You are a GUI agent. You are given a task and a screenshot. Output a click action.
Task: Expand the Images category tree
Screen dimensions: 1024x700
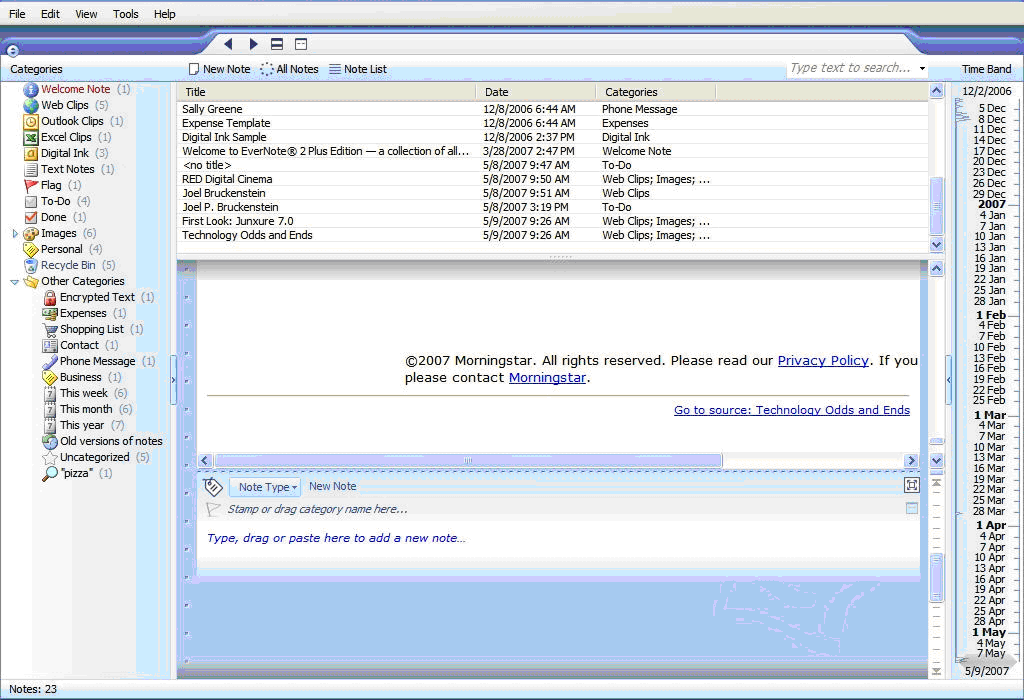(x=15, y=233)
